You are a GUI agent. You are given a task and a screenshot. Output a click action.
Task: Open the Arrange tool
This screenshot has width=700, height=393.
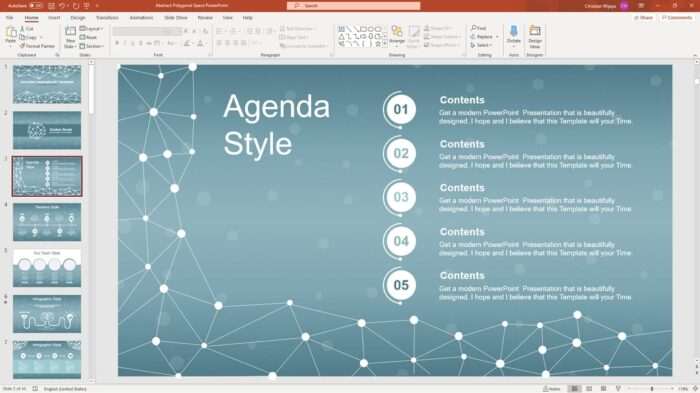397,36
